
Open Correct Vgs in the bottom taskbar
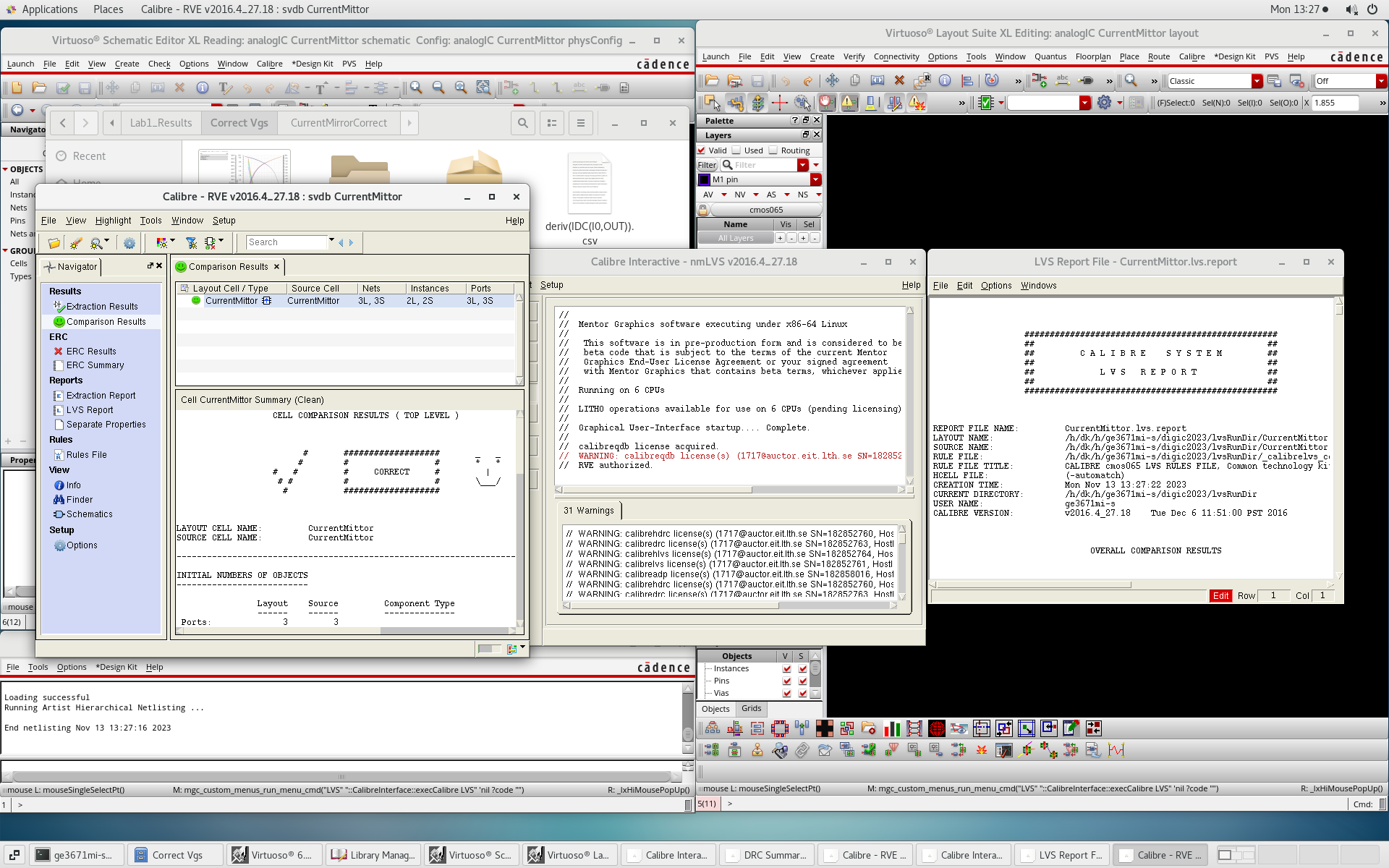175,855
